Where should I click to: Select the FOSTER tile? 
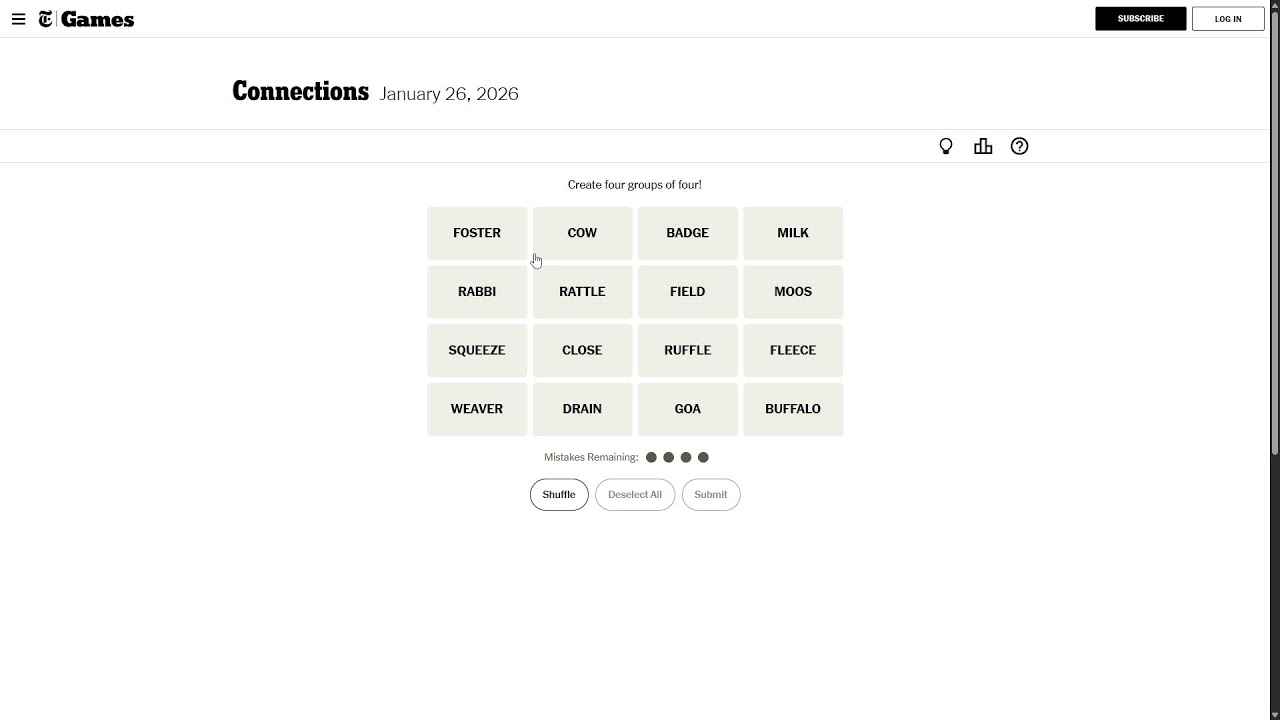click(x=477, y=233)
